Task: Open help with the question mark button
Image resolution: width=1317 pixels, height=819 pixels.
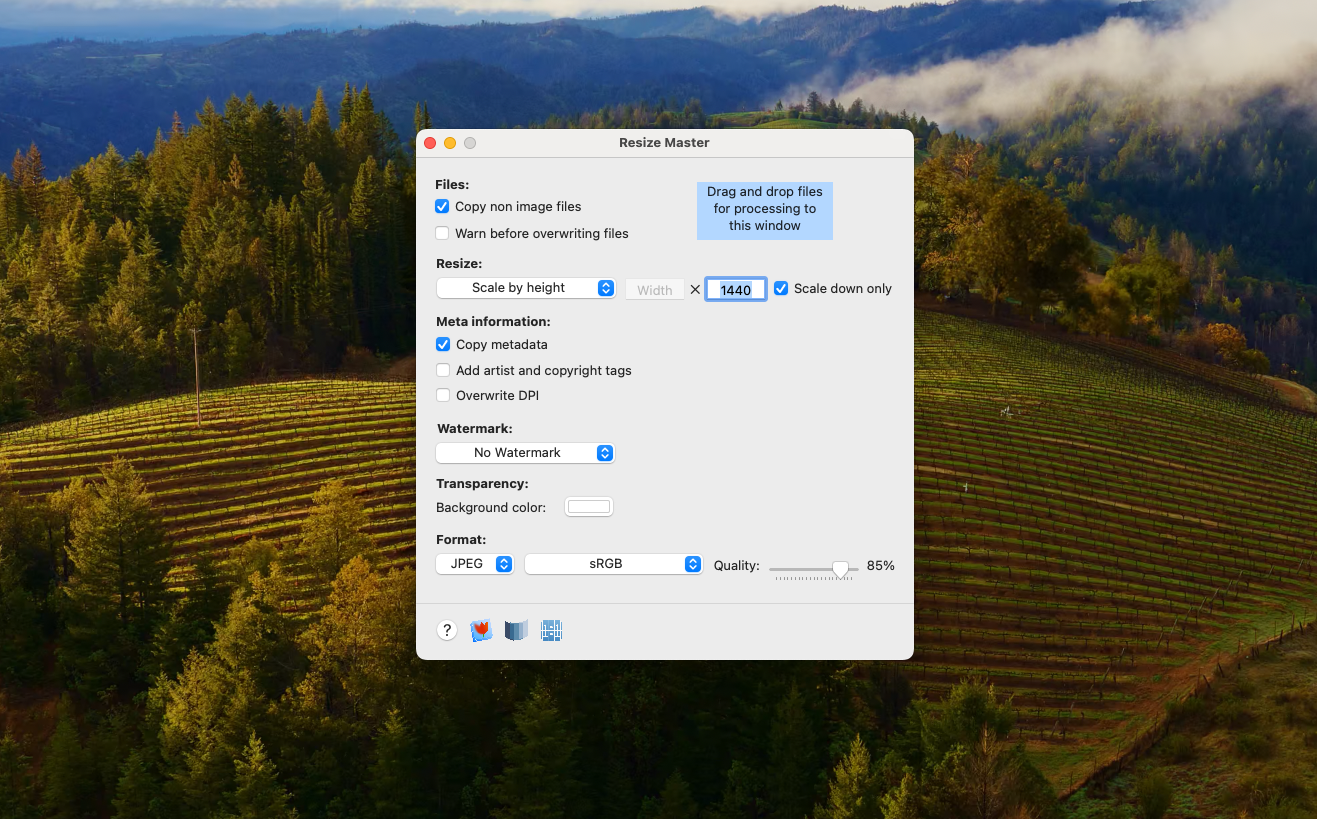Action: point(447,630)
